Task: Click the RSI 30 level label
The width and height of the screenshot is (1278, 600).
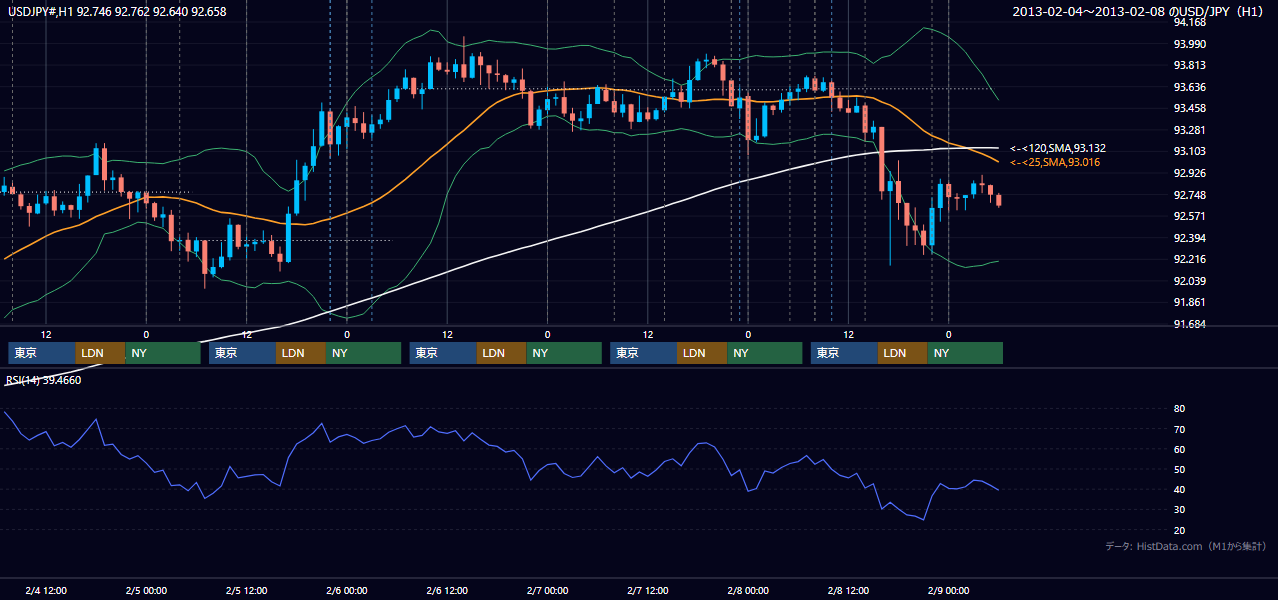Action: coord(1179,510)
